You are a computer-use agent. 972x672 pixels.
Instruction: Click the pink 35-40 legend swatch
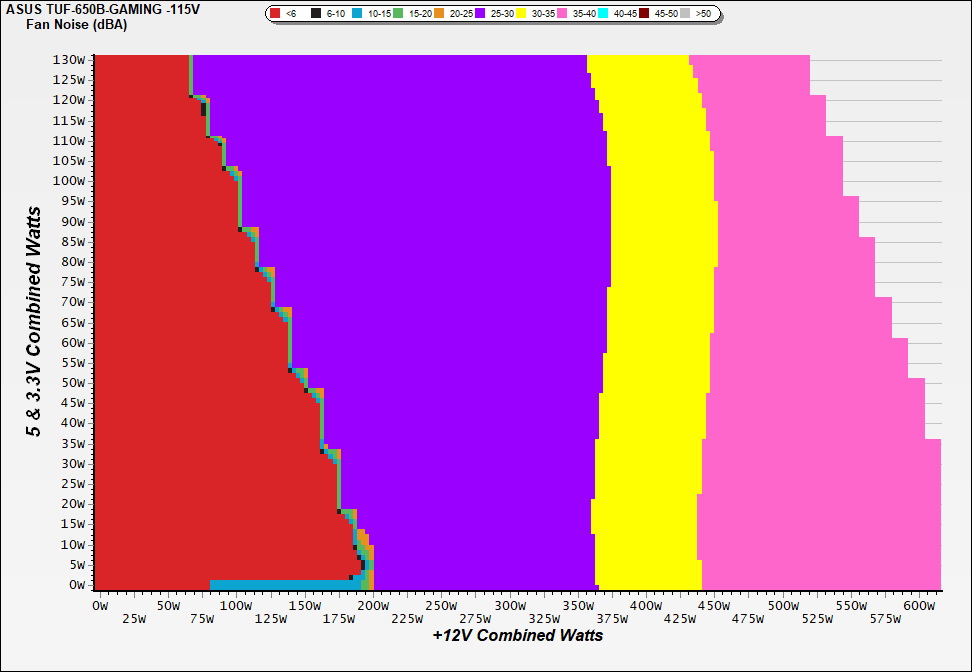point(563,14)
